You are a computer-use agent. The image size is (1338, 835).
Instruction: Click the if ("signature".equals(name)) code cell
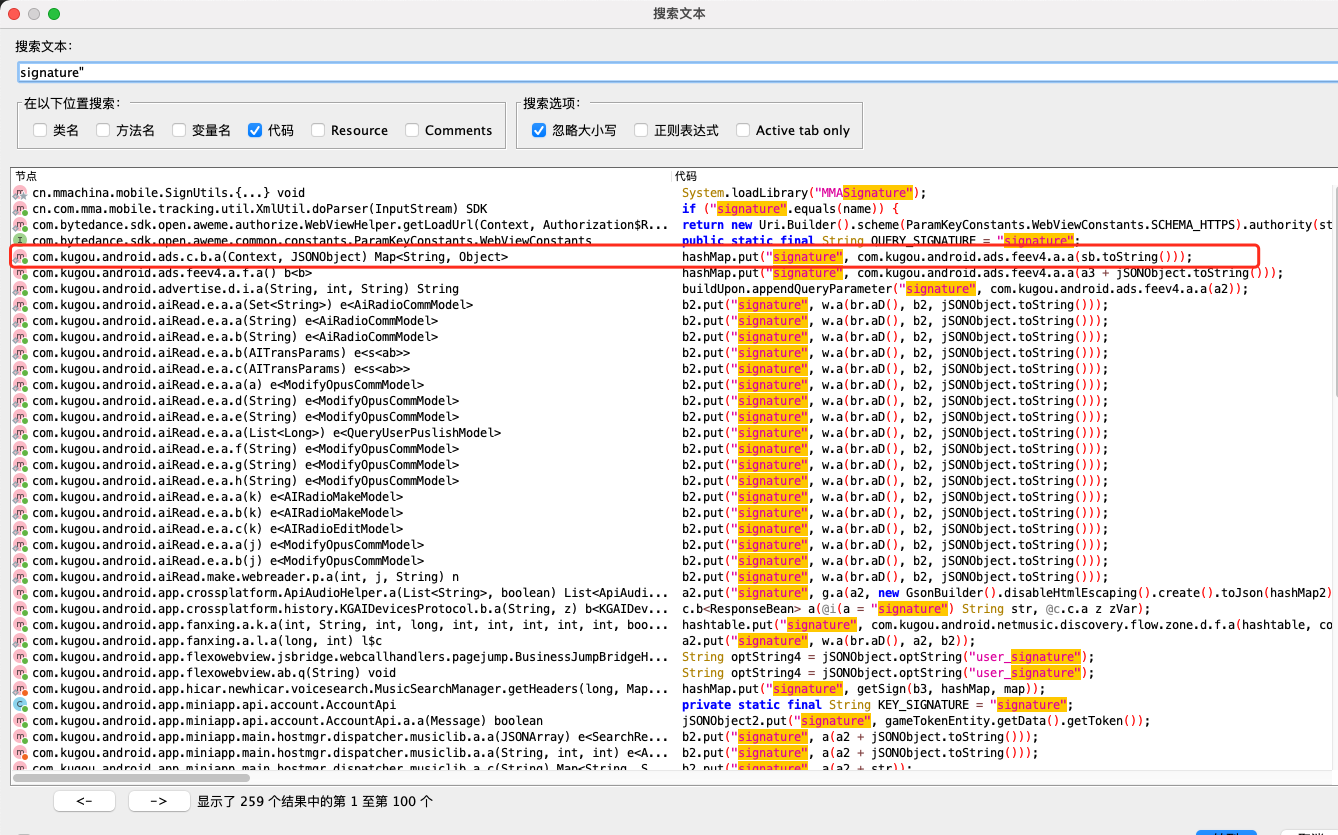click(x=790, y=209)
